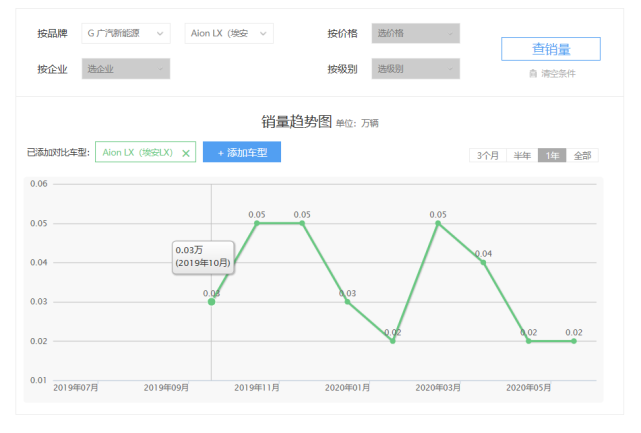Click 清空条件 to clear filters

pos(558,74)
